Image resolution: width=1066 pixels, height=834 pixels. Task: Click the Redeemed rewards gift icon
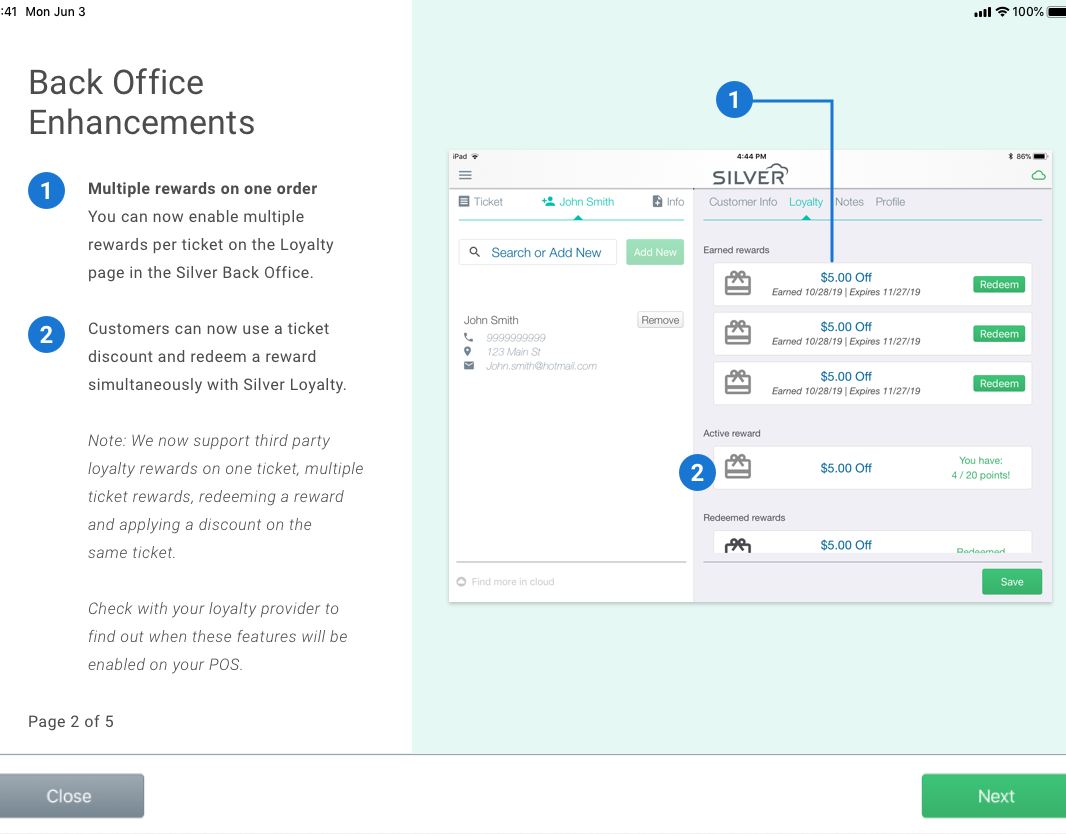pyautogui.click(x=738, y=544)
